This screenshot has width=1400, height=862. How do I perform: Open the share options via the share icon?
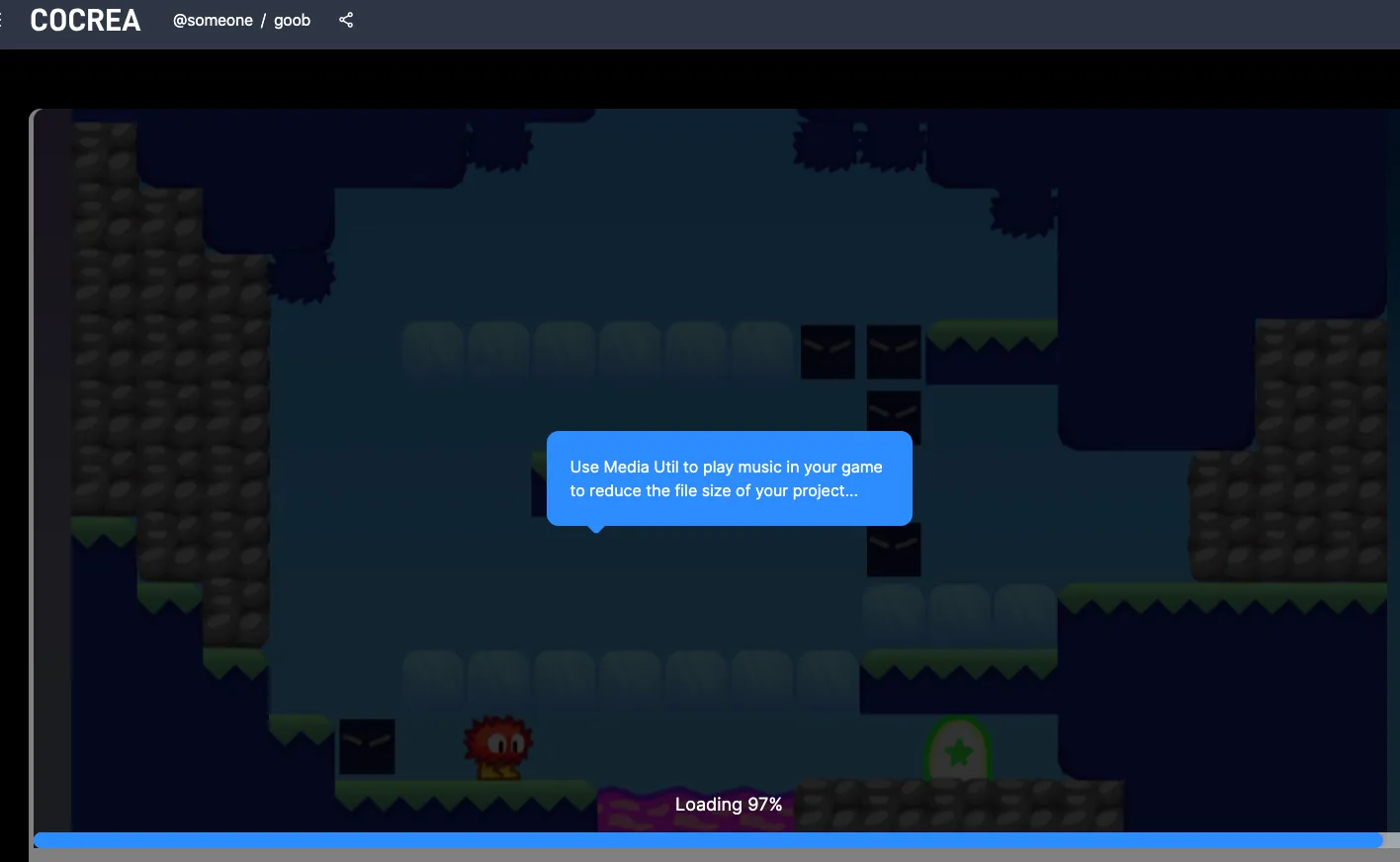point(346,20)
